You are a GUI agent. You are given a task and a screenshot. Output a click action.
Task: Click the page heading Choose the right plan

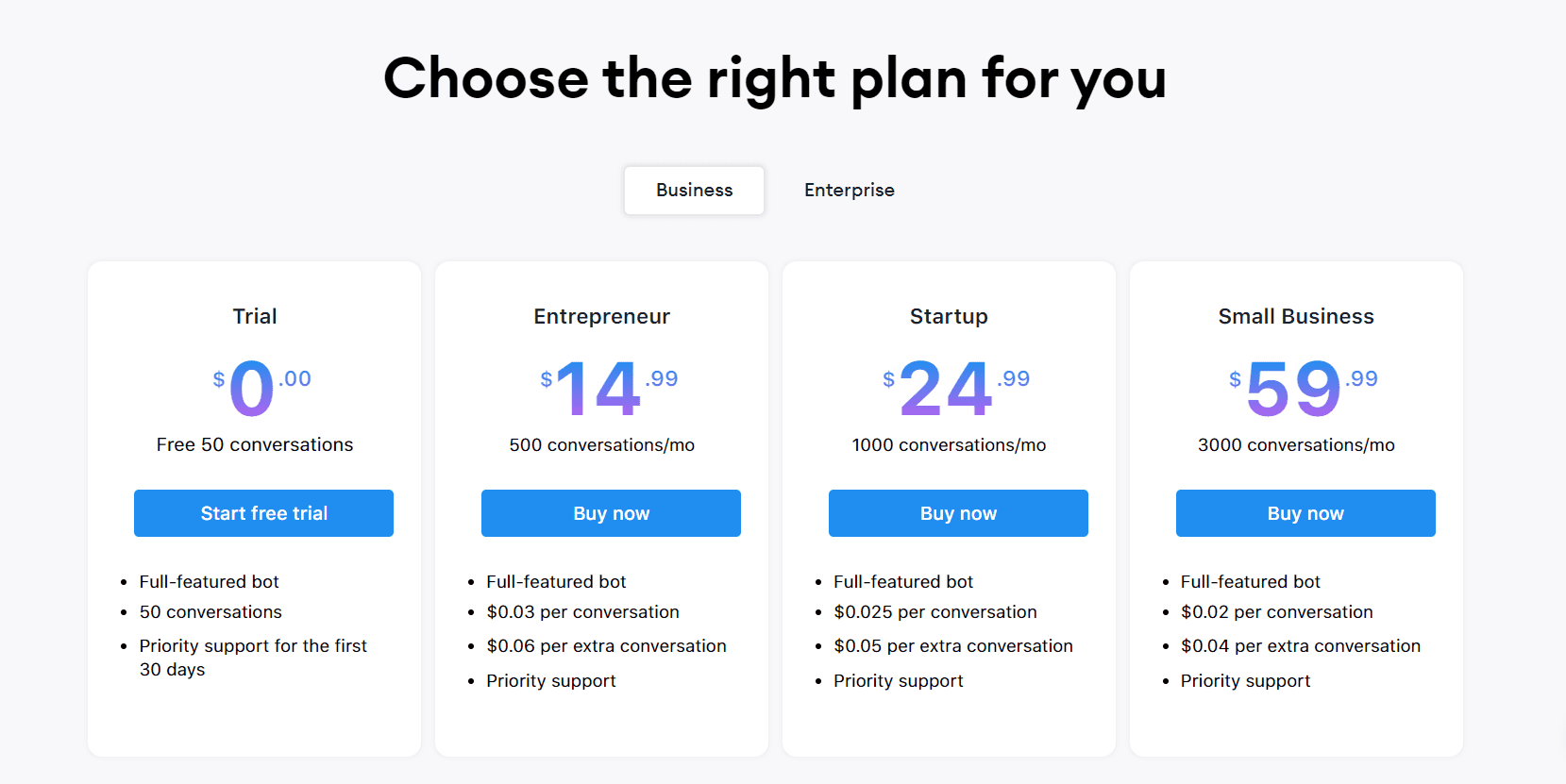pos(774,78)
